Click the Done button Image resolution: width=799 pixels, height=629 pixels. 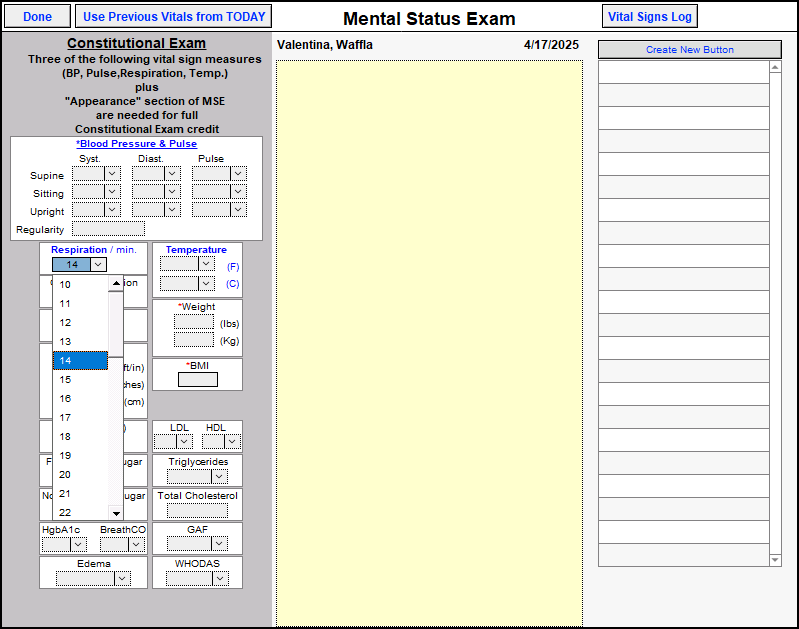point(37,17)
